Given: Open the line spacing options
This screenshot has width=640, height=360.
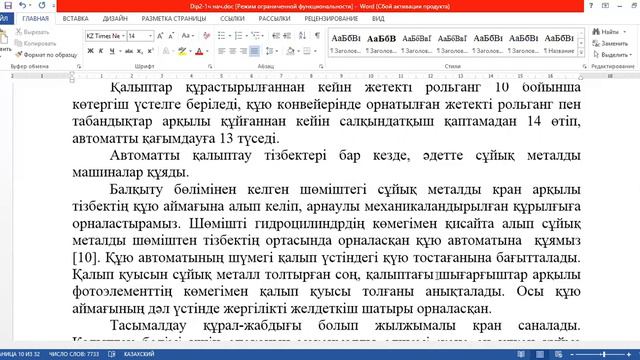Looking at the screenshot, I should click(x=269, y=51).
